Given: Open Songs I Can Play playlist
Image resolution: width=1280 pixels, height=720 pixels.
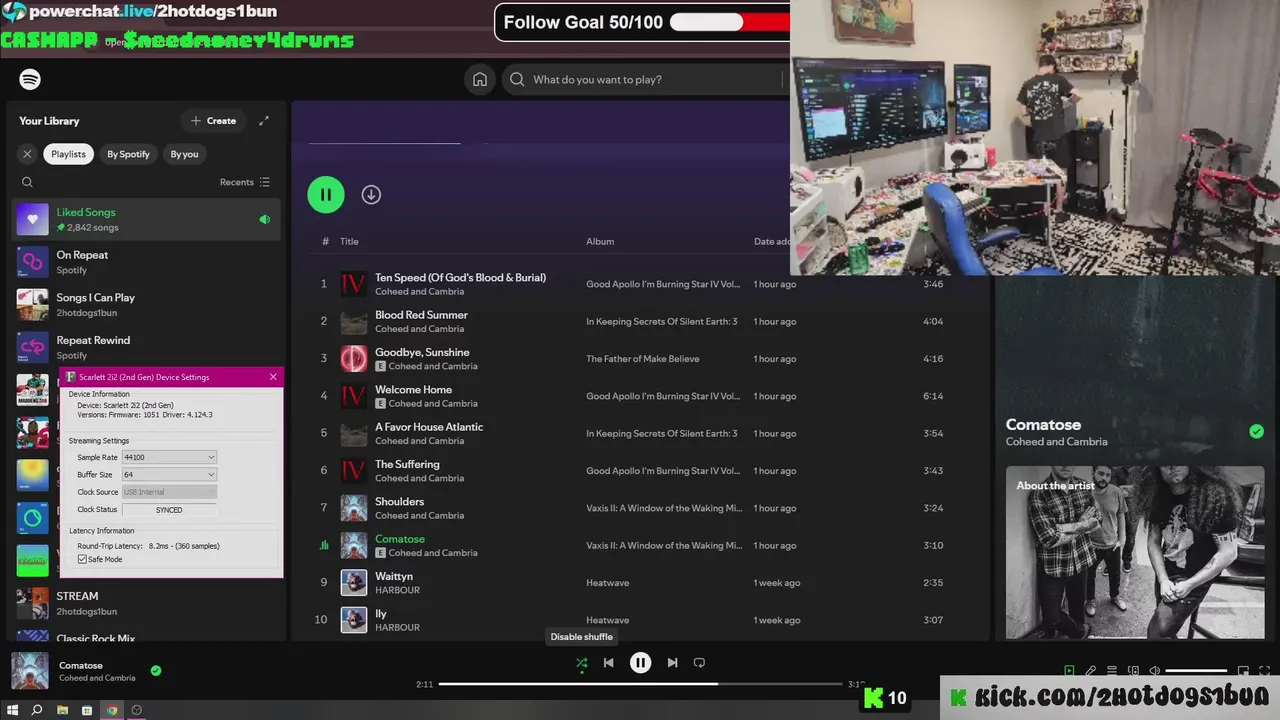Looking at the screenshot, I should click(146, 305).
